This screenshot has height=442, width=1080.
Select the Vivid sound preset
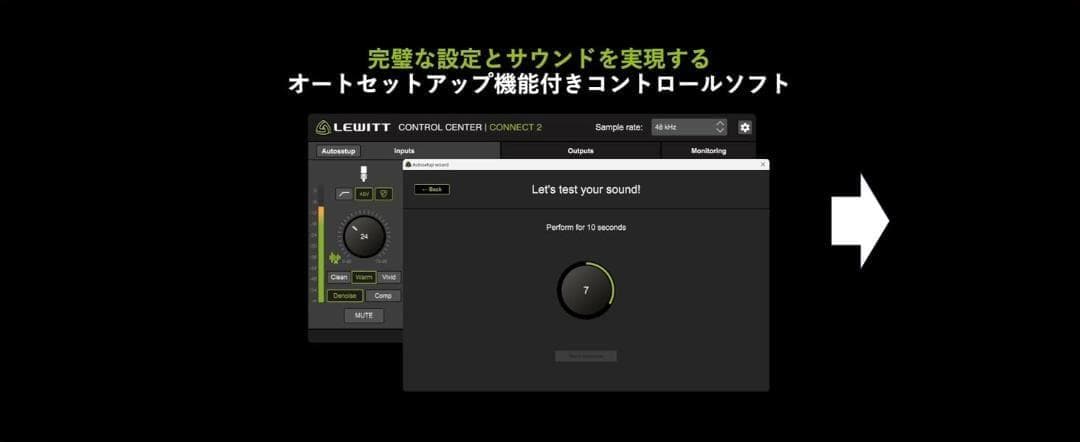click(x=389, y=277)
